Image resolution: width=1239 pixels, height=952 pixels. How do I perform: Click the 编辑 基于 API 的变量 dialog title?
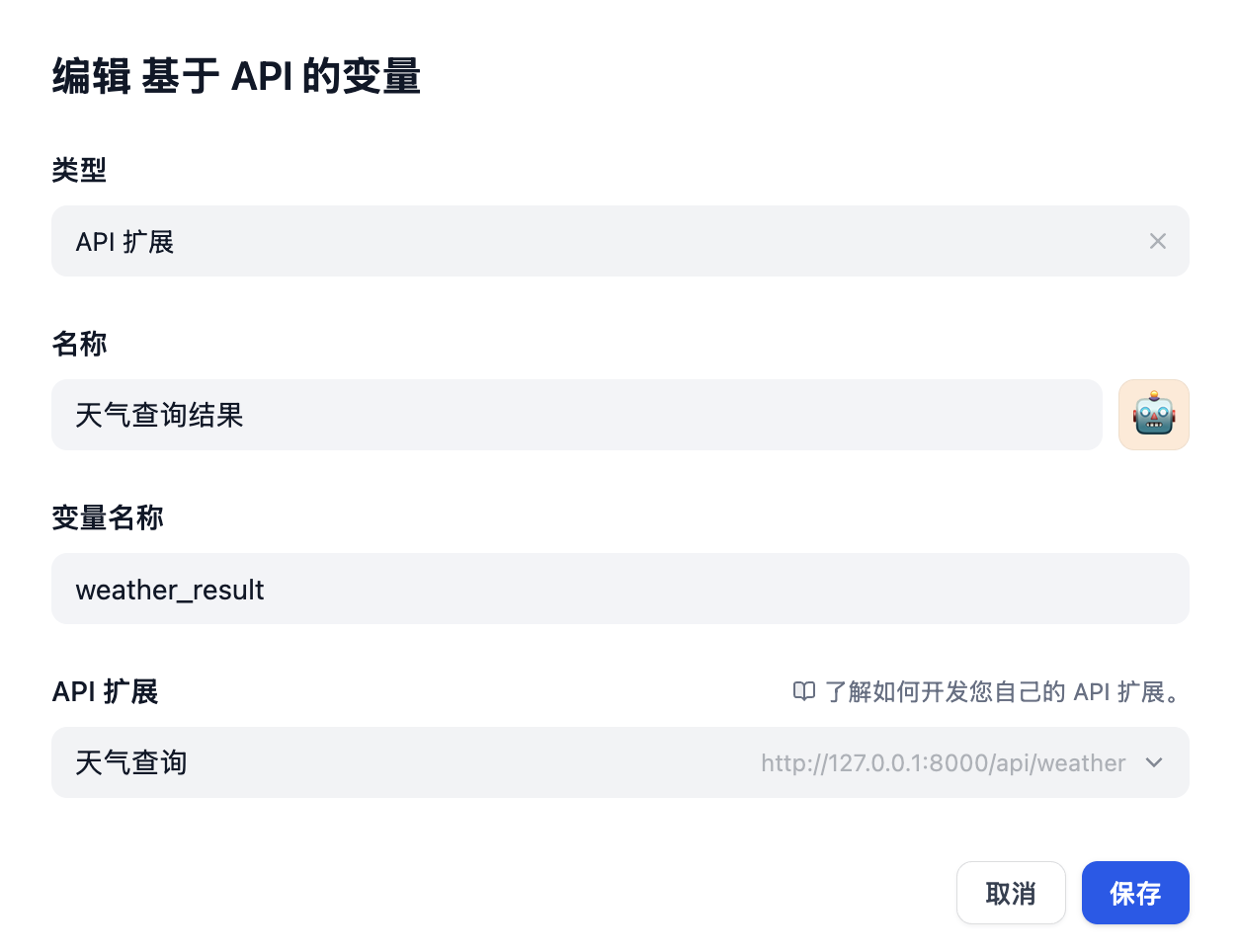pyautogui.click(x=236, y=76)
